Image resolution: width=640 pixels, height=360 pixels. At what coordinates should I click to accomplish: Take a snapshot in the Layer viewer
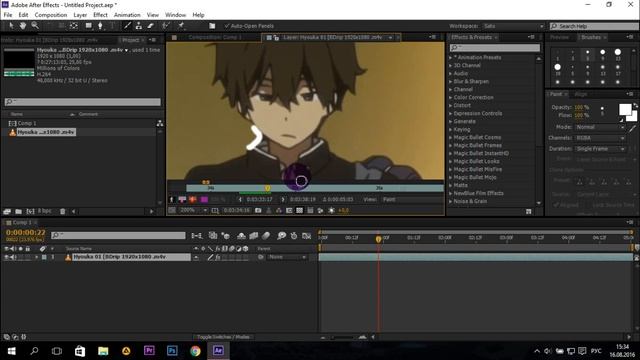click(258, 211)
